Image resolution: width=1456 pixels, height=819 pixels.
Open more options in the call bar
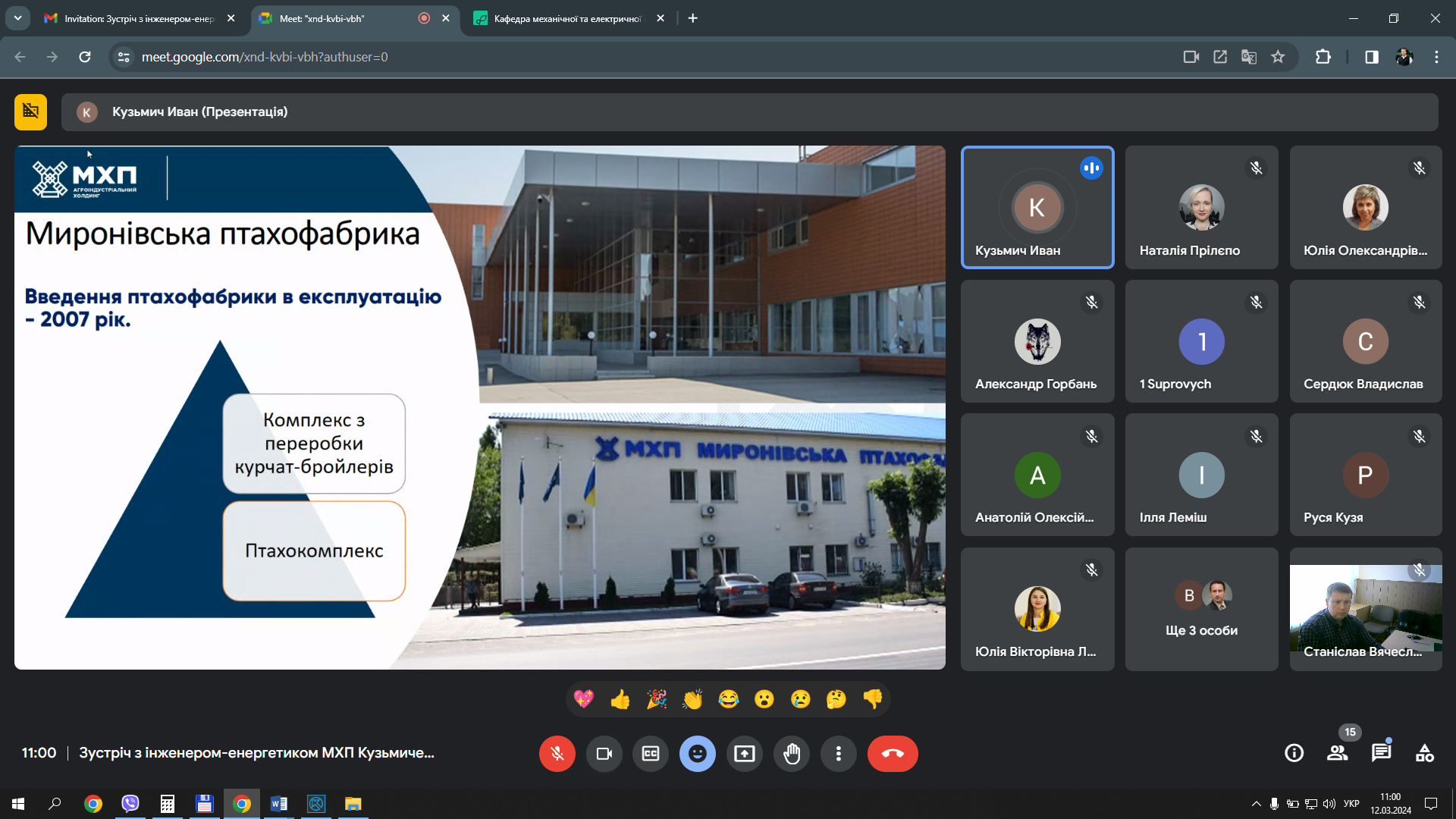pyautogui.click(x=839, y=754)
